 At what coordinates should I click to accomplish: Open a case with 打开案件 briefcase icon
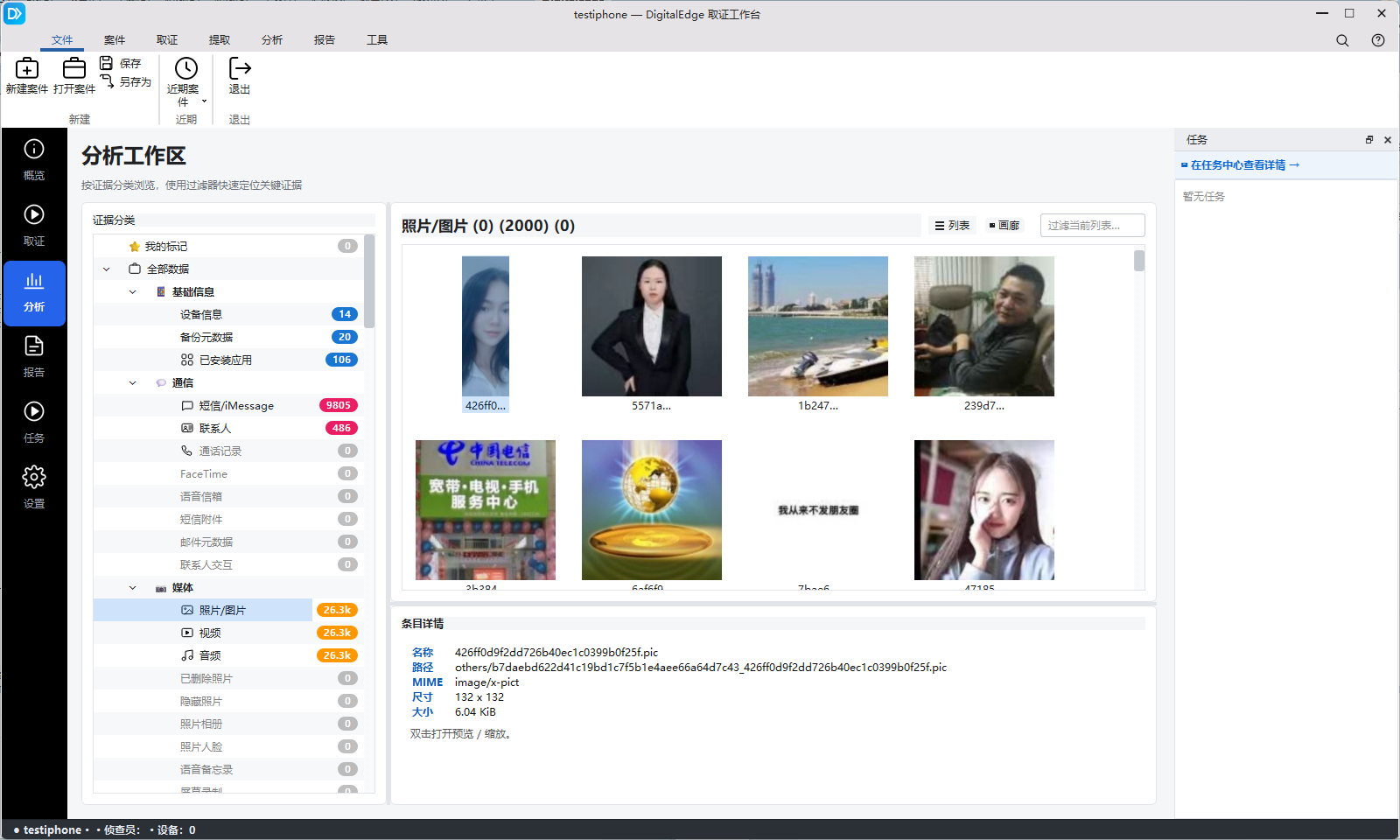pyautogui.click(x=74, y=68)
